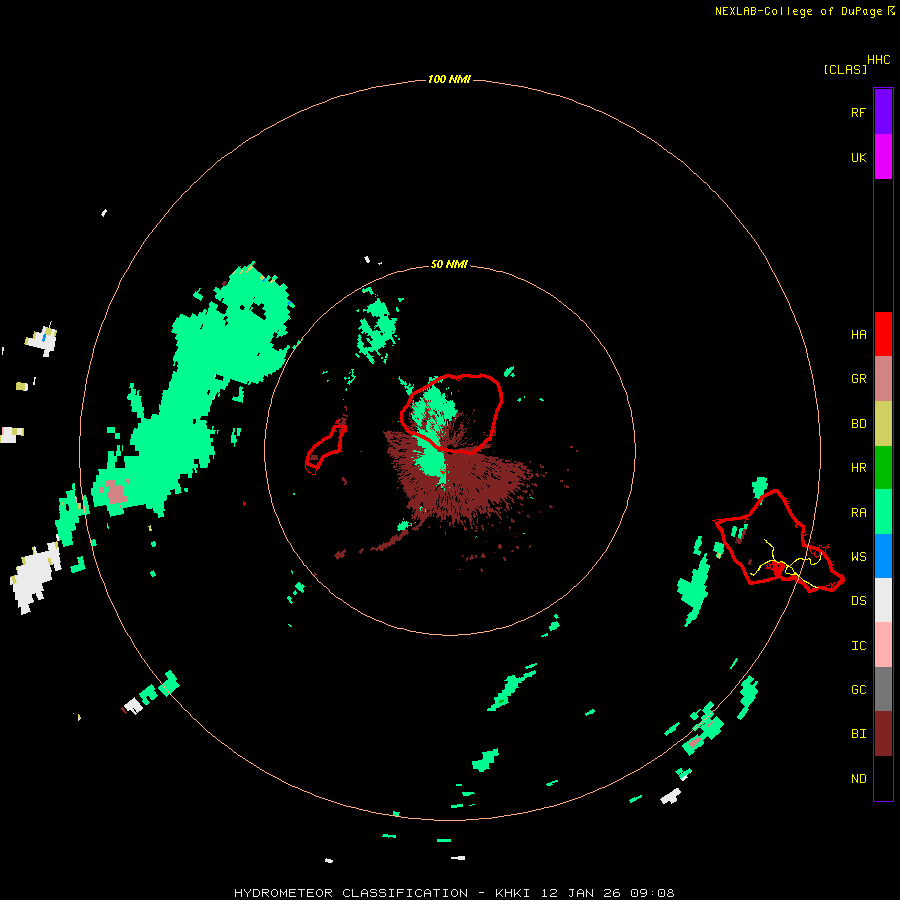Viewport: 900px width, 900px height.
Task: Click the ND black legend swatch
Action: (883, 778)
